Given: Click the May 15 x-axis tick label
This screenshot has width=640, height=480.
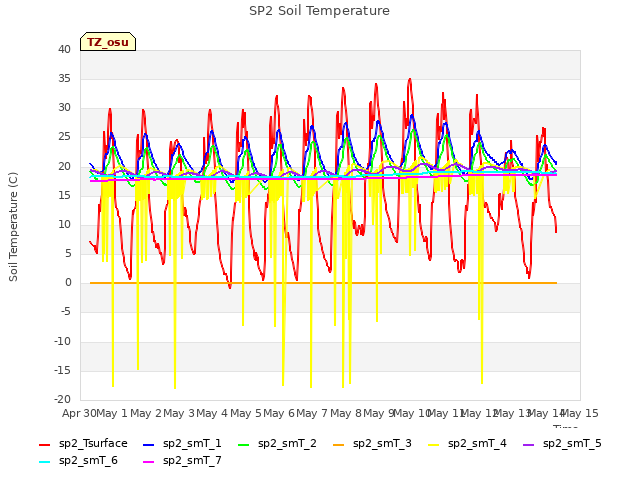Looking at the screenshot, I should pyautogui.click(x=580, y=413).
